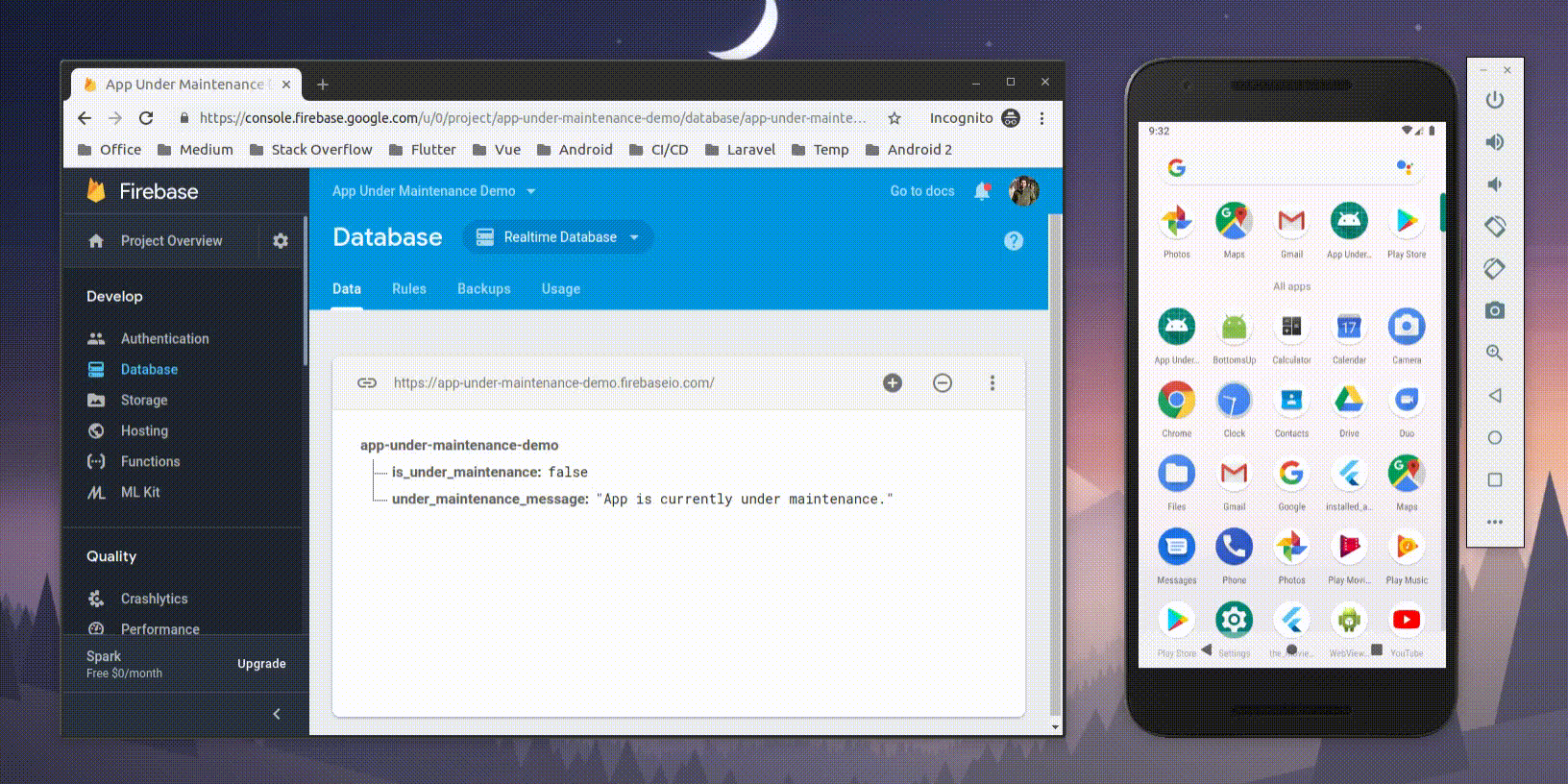1568x784 pixels.
Task: Click emulator zoom magnifier icon
Action: pyautogui.click(x=1495, y=353)
